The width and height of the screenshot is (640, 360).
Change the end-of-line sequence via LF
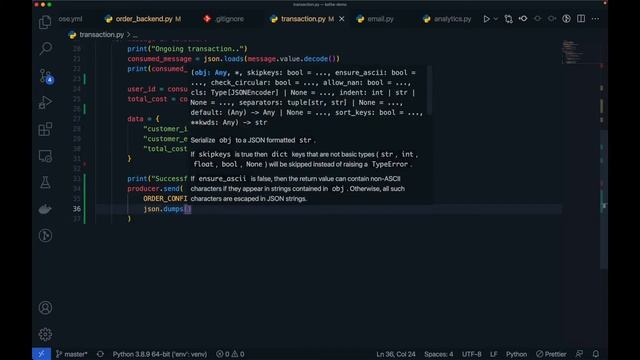point(493,354)
